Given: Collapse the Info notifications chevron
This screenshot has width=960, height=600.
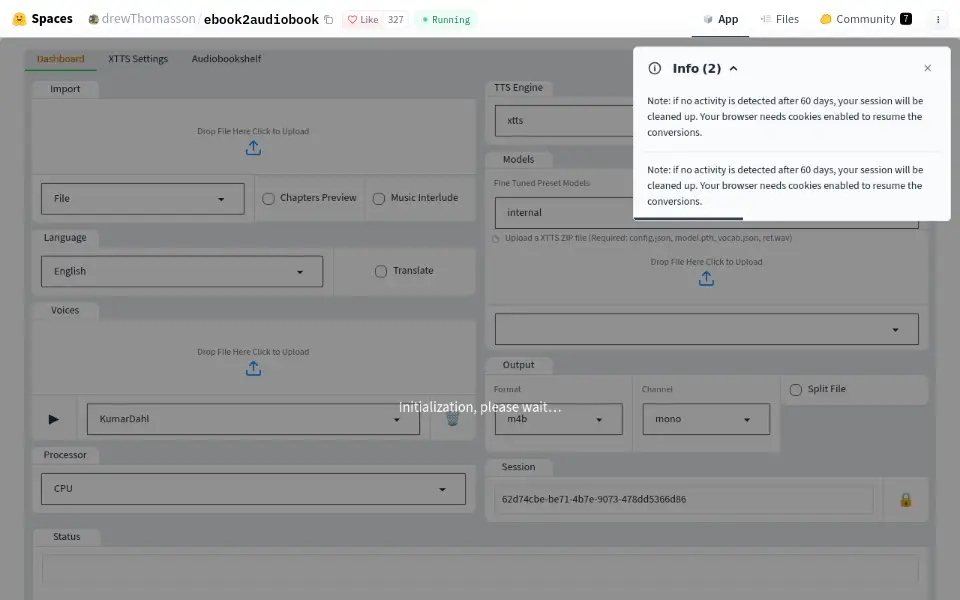Looking at the screenshot, I should pos(733,69).
